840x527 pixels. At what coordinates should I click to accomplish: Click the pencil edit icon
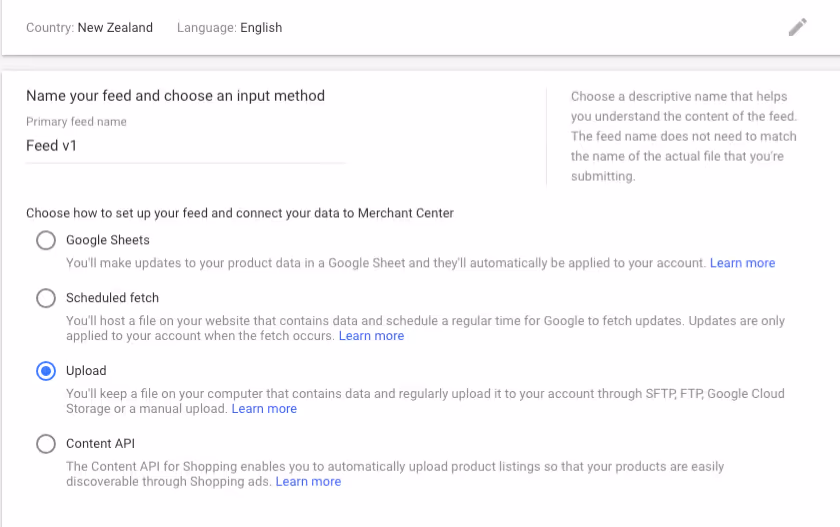798,27
